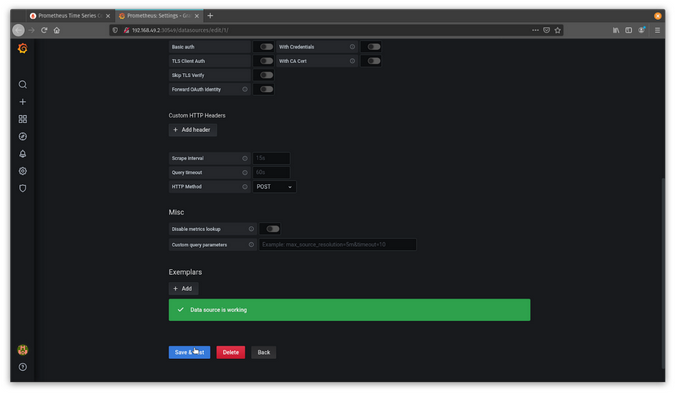675x393 pixels.
Task: Bookmark this page with the star icon
Action: tap(558, 30)
